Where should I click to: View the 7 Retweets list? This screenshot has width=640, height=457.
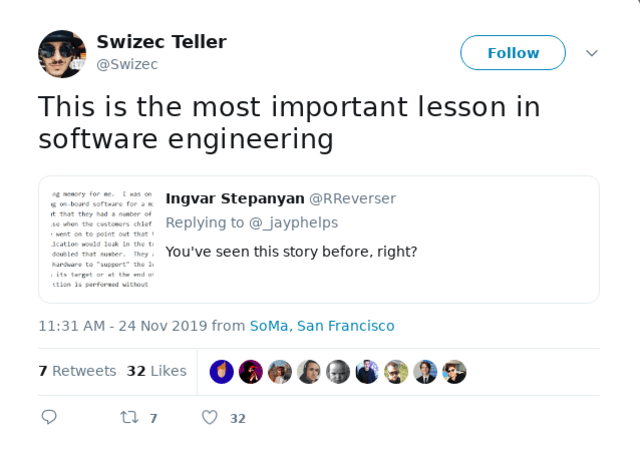(x=78, y=371)
